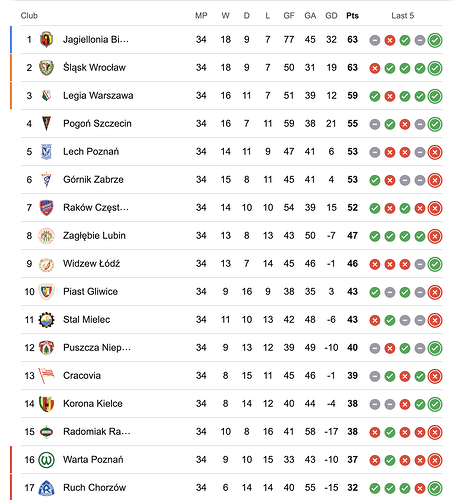Viewport: 463px width, 500px height.
Task: Open the Górnik Zabrze team link
Action: tap(93, 180)
